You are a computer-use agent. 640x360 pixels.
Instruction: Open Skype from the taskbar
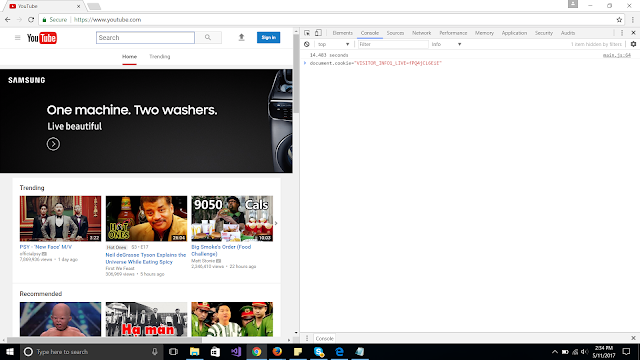[319, 352]
